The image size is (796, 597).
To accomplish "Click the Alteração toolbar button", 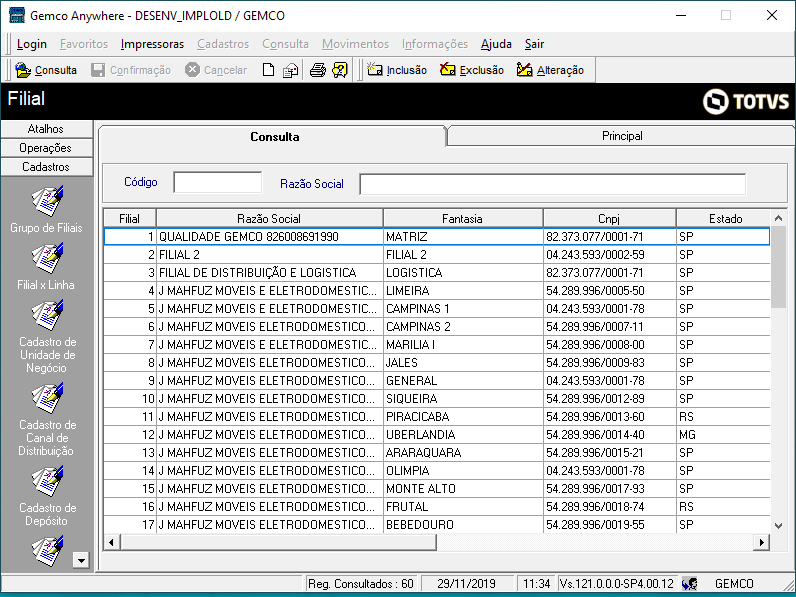I will 550,70.
